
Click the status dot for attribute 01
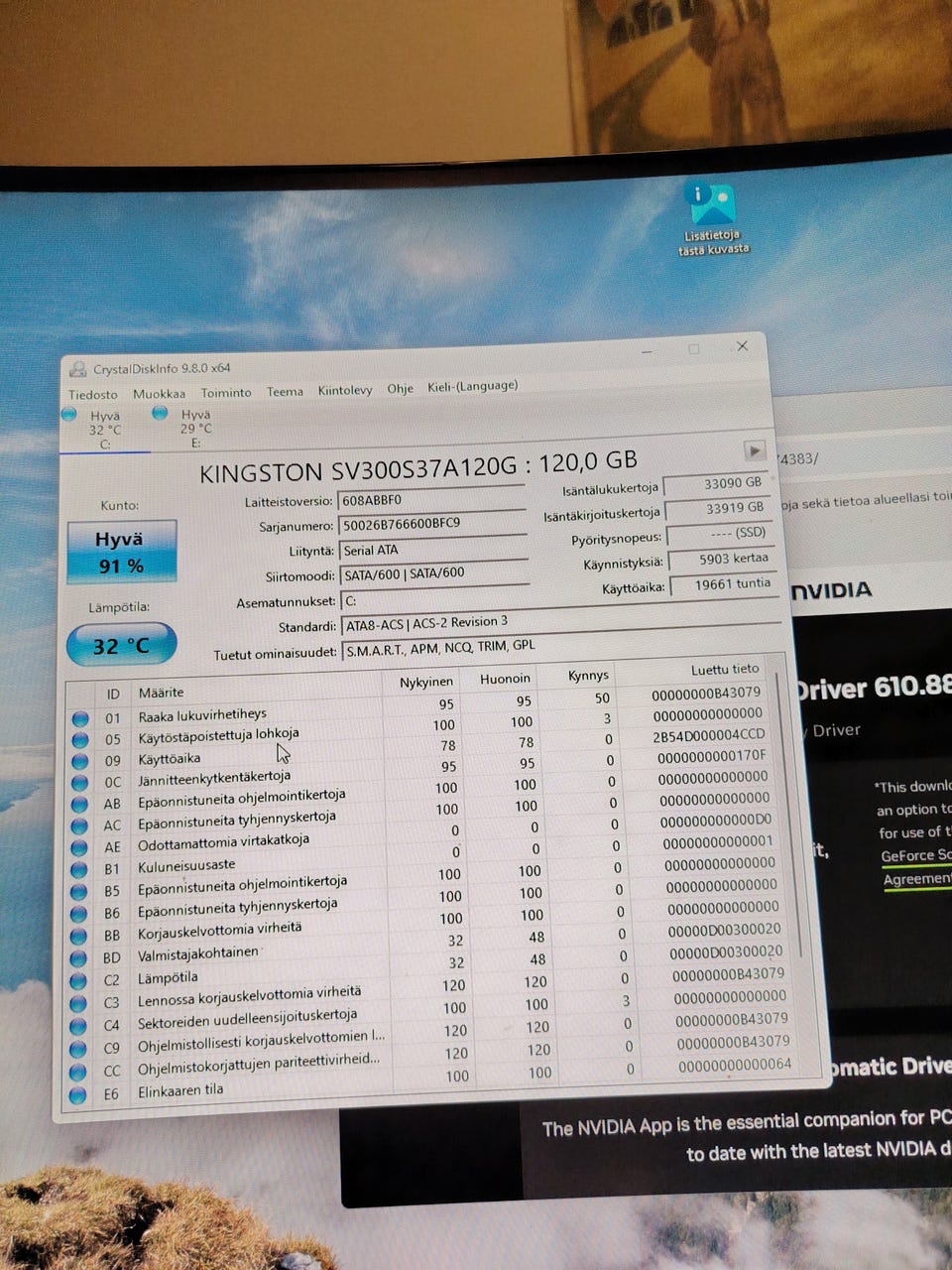(79, 718)
